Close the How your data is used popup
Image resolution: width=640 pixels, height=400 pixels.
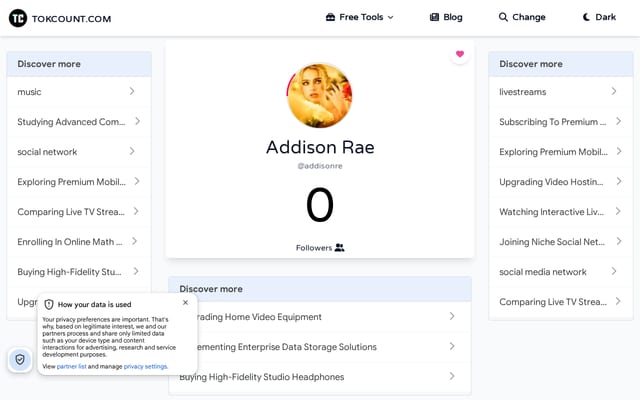pos(185,302)
